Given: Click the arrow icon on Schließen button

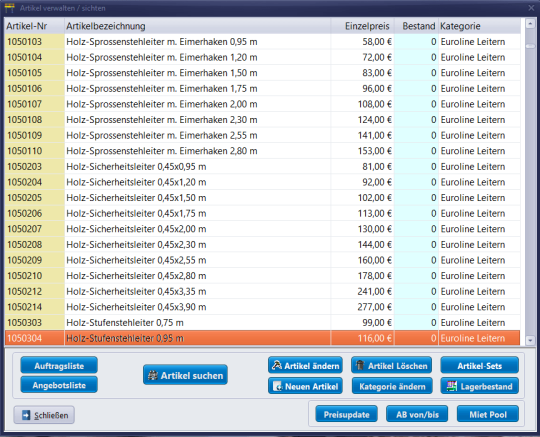Looking at the screenshot, I should click(x=26, y=415).
